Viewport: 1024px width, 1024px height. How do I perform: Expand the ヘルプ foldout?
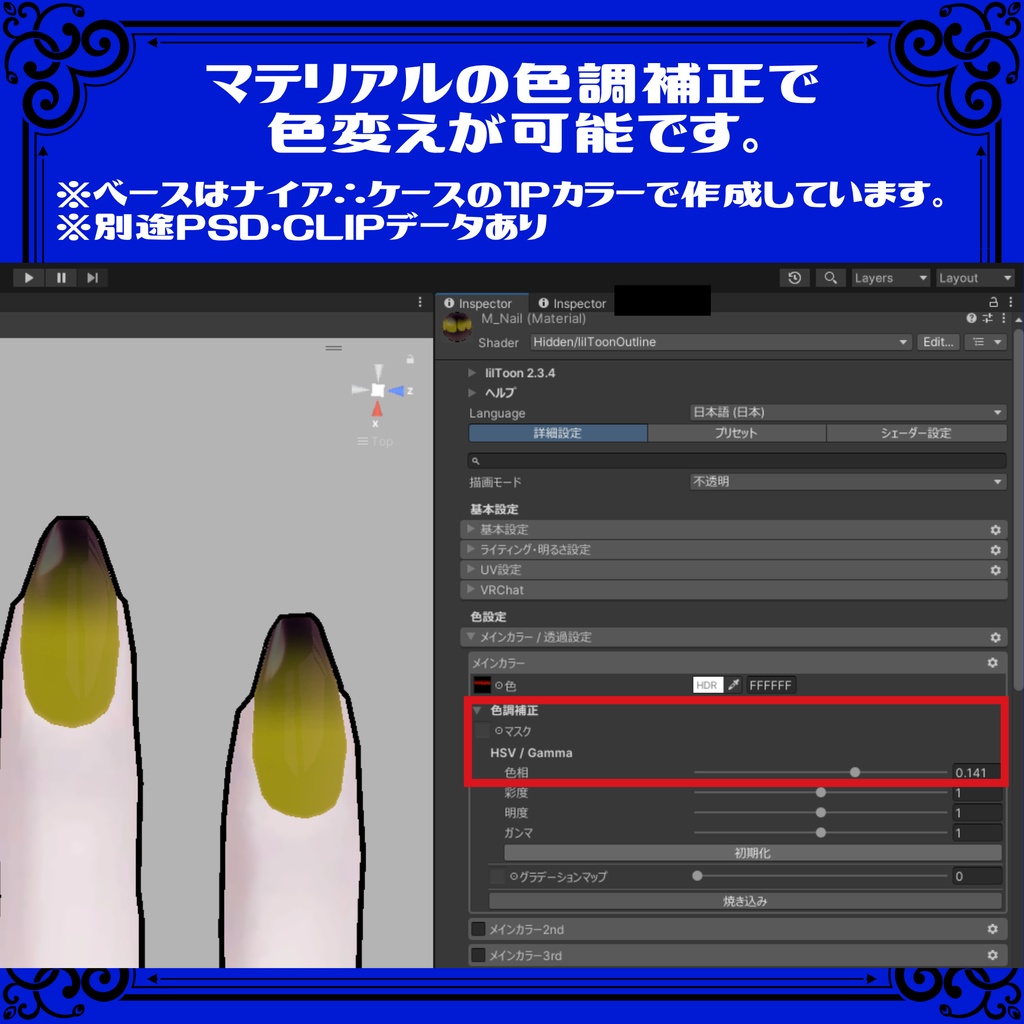pos(472,392)
